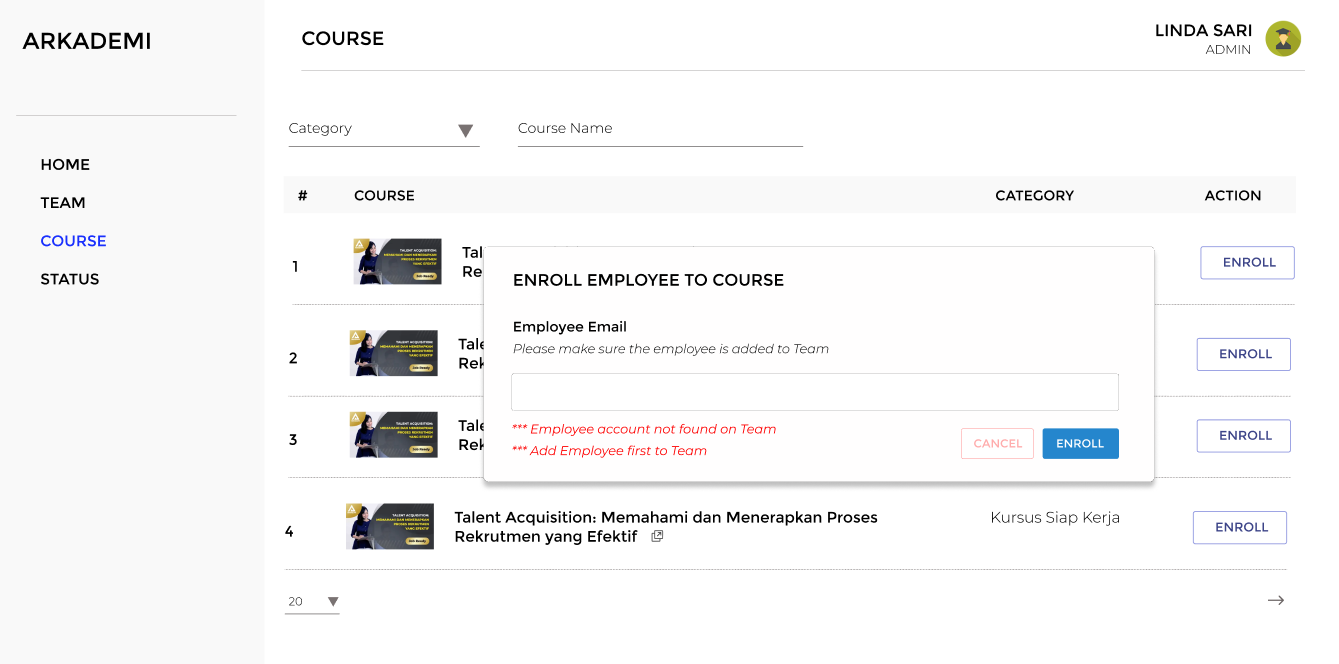Click the Course Name search field
This screenshot has width=1339, height=664.
pos(659,128)
